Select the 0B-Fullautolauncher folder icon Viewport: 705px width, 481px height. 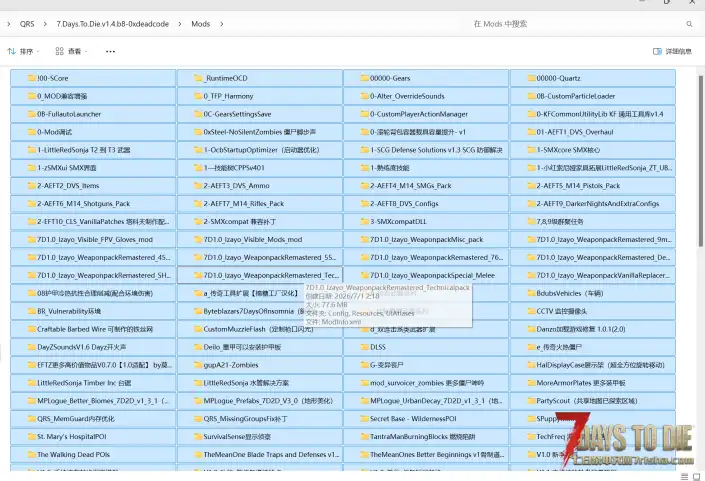[31, 114]
